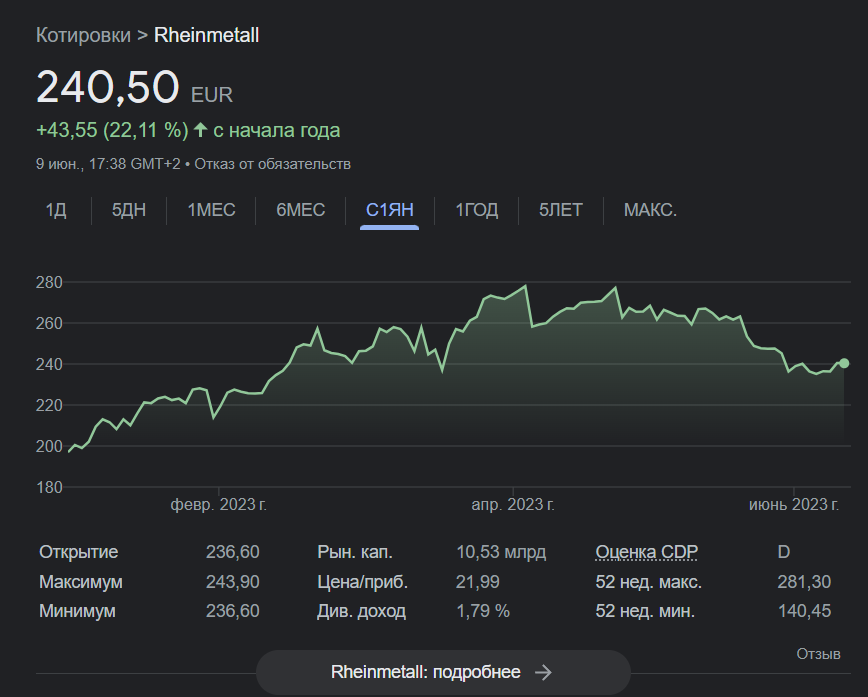The height and width of the screenshot is (697, 868).
Task: Open the 1МЕС chart range
Action: [211, 210]
